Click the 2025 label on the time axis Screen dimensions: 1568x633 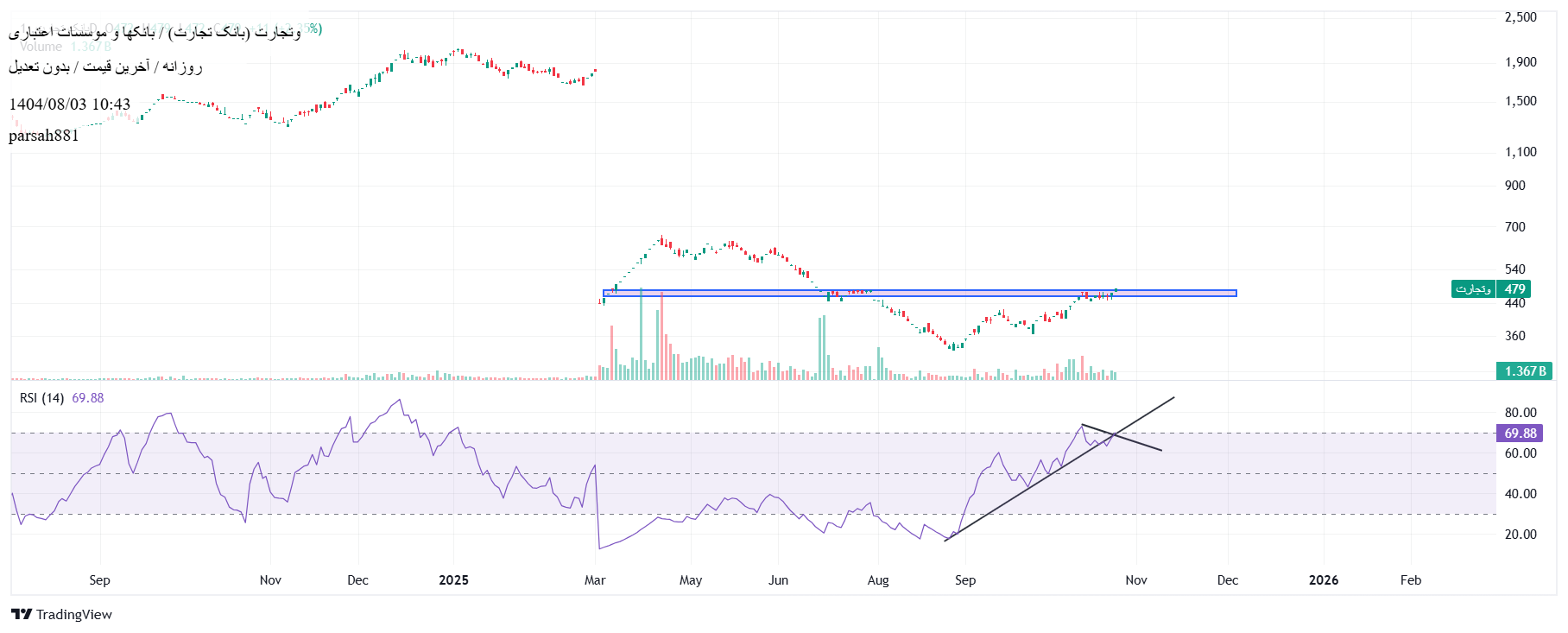pos(453,580)
